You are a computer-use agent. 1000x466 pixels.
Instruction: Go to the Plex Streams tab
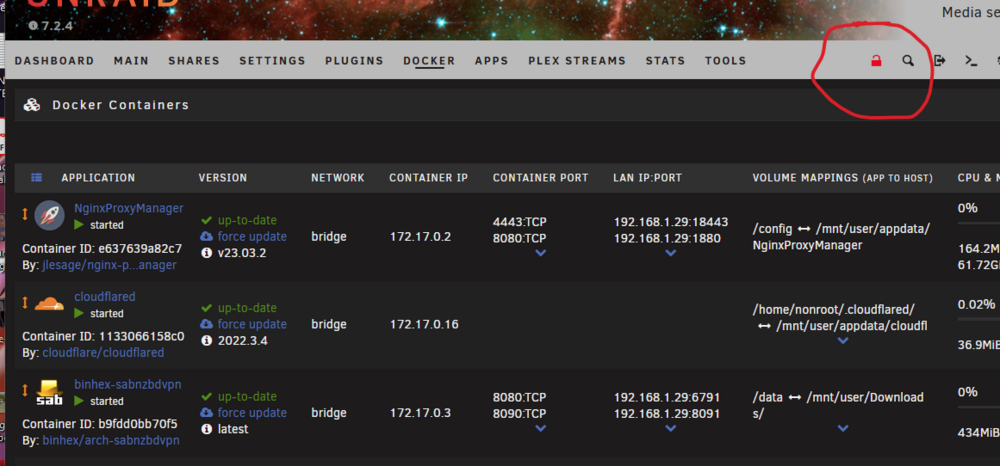coord(577,61)
